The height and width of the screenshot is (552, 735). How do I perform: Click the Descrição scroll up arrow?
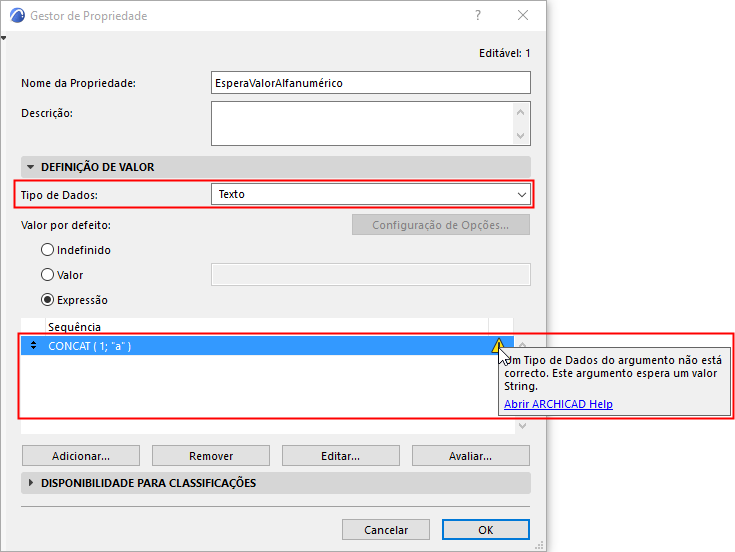click(520, 112)
